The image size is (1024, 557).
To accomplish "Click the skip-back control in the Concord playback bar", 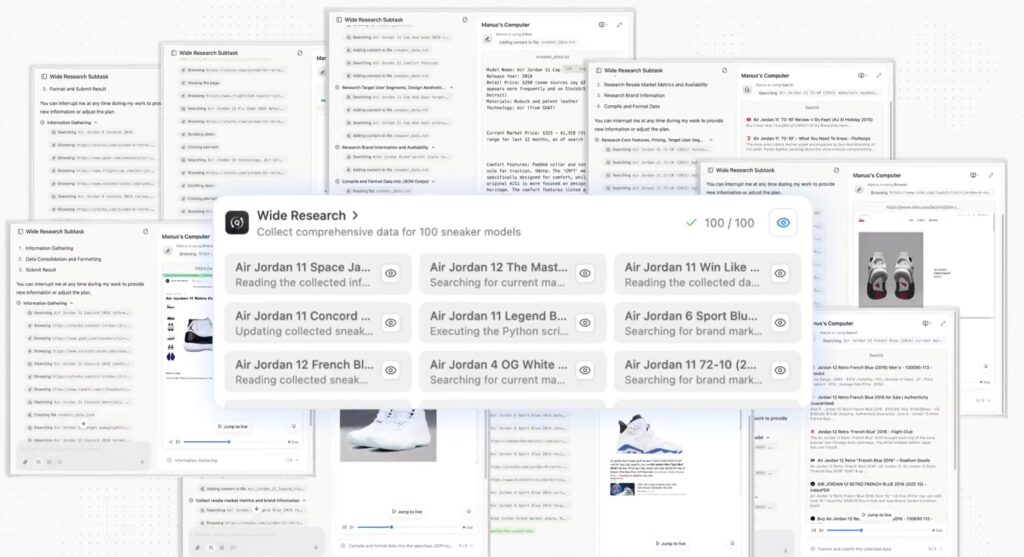I will coord(170,442).
